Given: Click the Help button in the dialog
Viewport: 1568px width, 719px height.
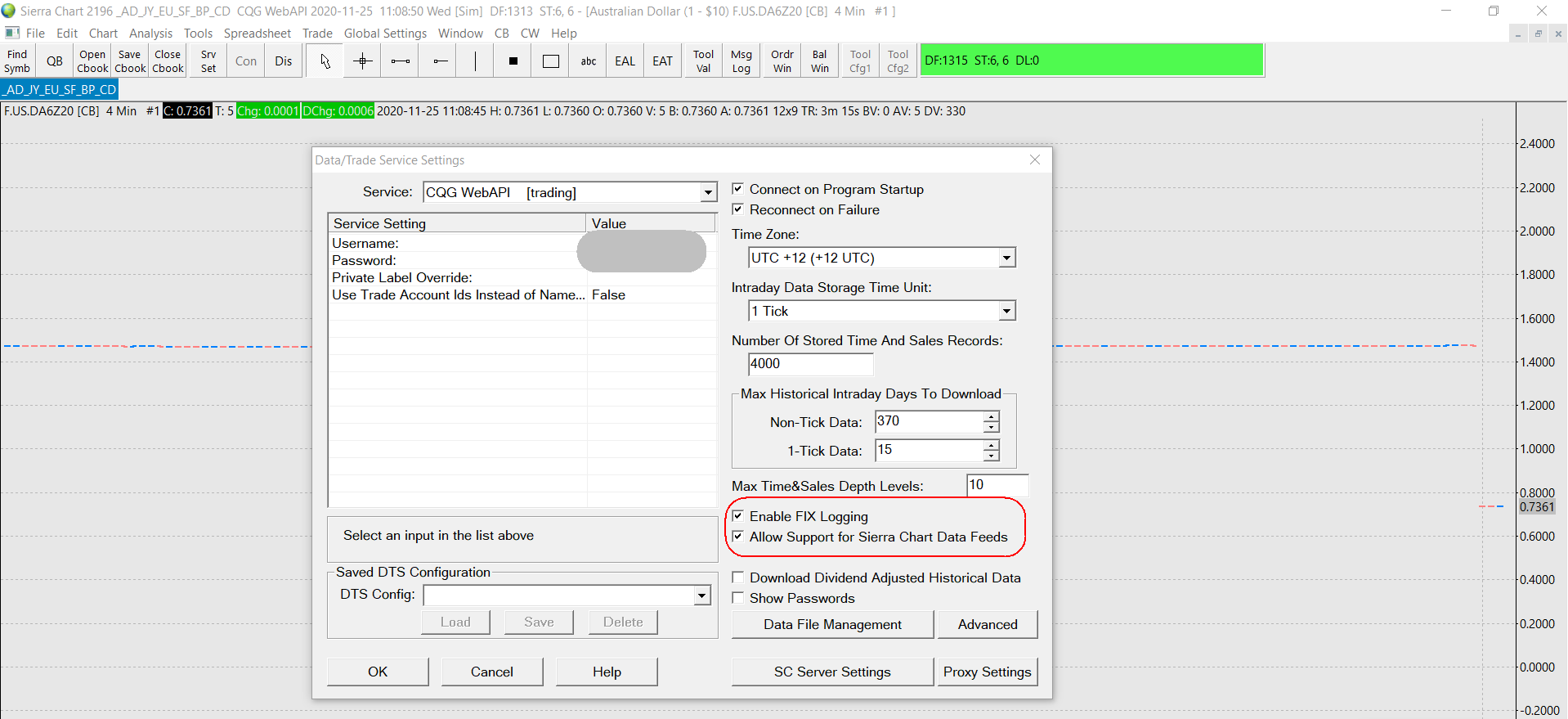Looking at the screenshot, I should [607, 672].
